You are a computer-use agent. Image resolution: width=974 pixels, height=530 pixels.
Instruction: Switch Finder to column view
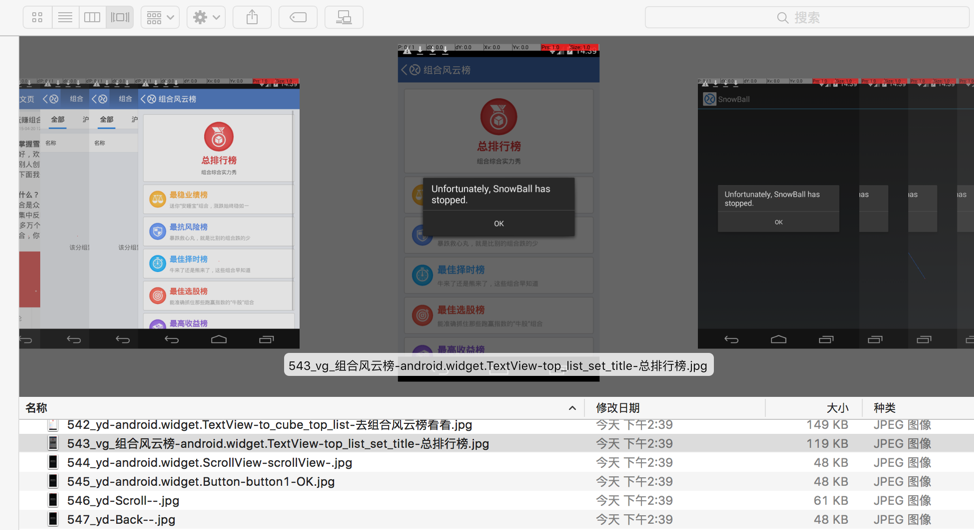pos(92,17)
